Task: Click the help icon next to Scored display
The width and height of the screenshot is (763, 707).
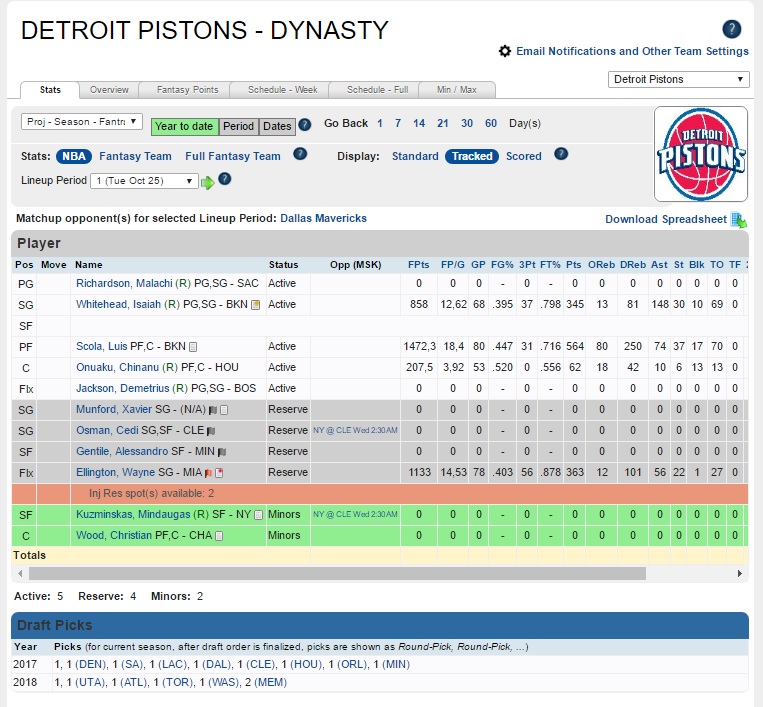Action: point(561,155)
